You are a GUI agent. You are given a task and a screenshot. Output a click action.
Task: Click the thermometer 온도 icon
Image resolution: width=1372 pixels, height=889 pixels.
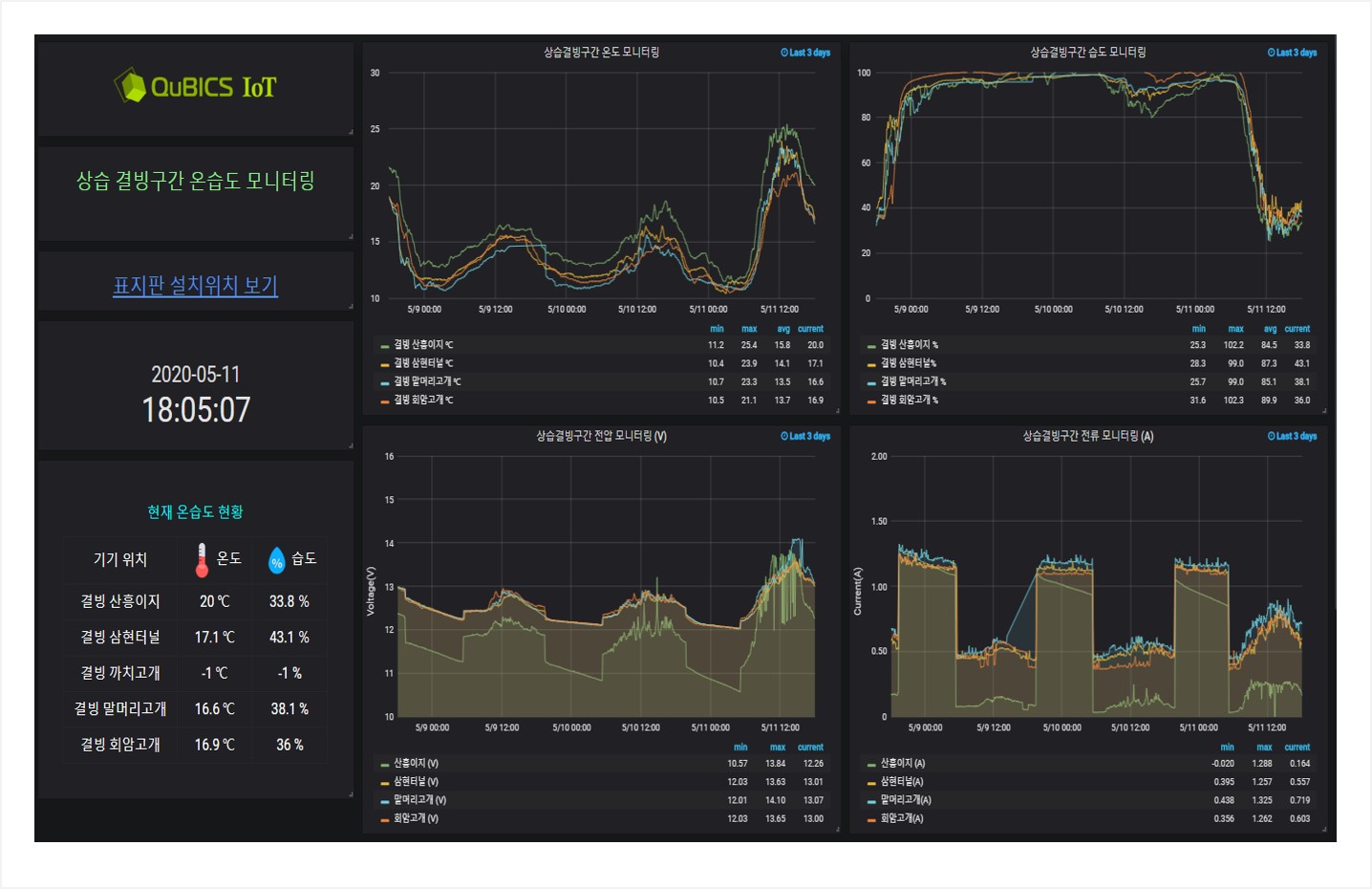click(202, 559)
